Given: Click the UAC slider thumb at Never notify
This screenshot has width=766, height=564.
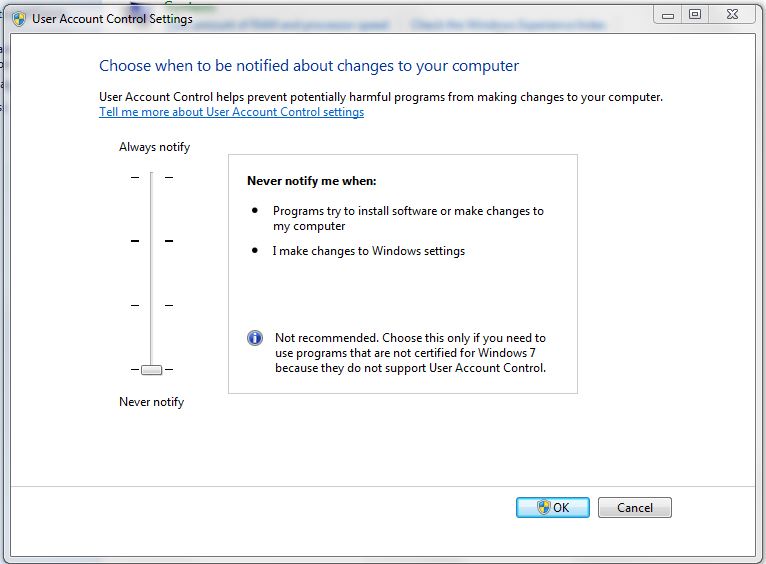Looking at the screenshot, I should pyautogui.click(x=151, y=370).
